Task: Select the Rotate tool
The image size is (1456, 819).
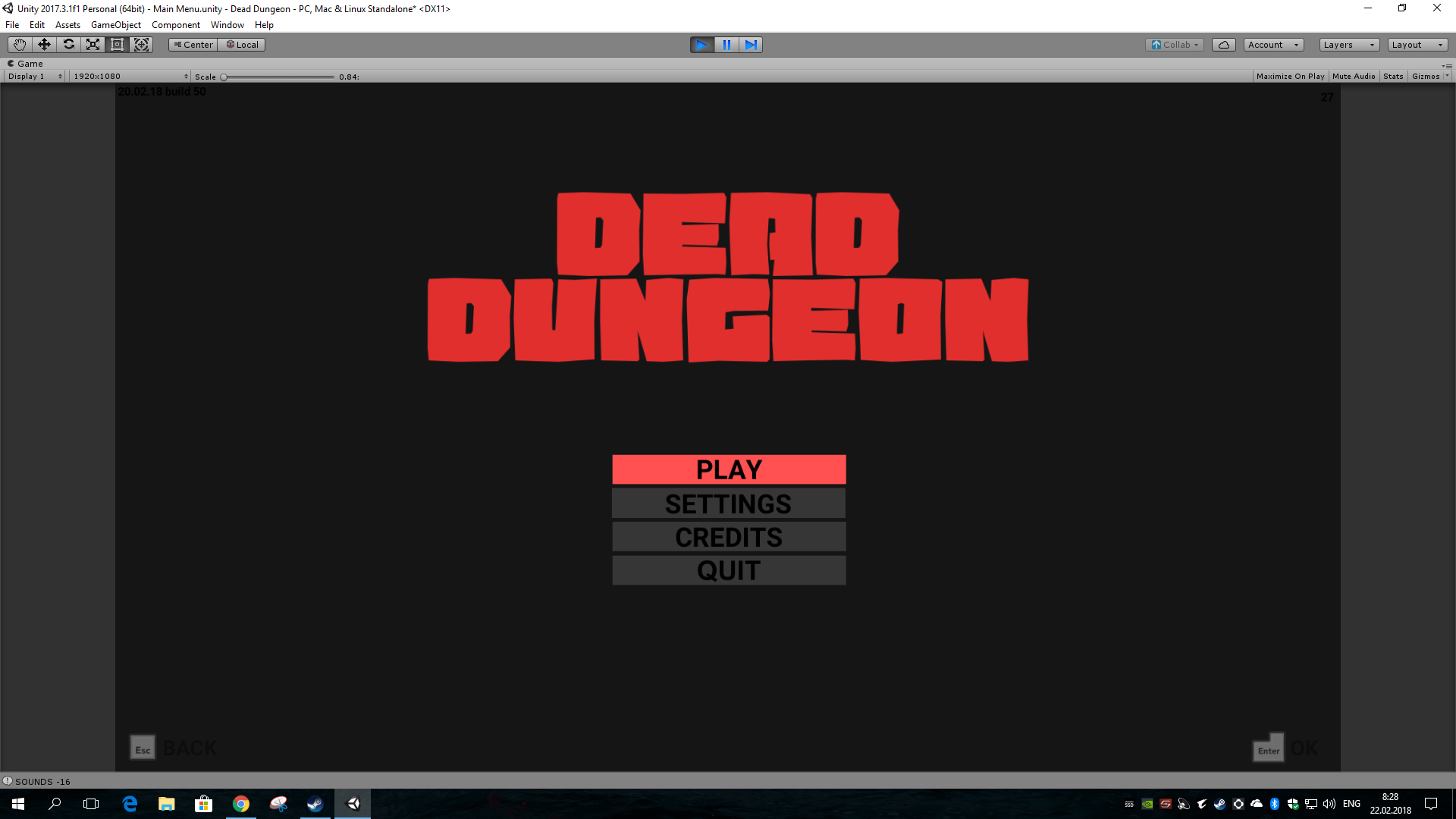Action: (x=68, y=45)
